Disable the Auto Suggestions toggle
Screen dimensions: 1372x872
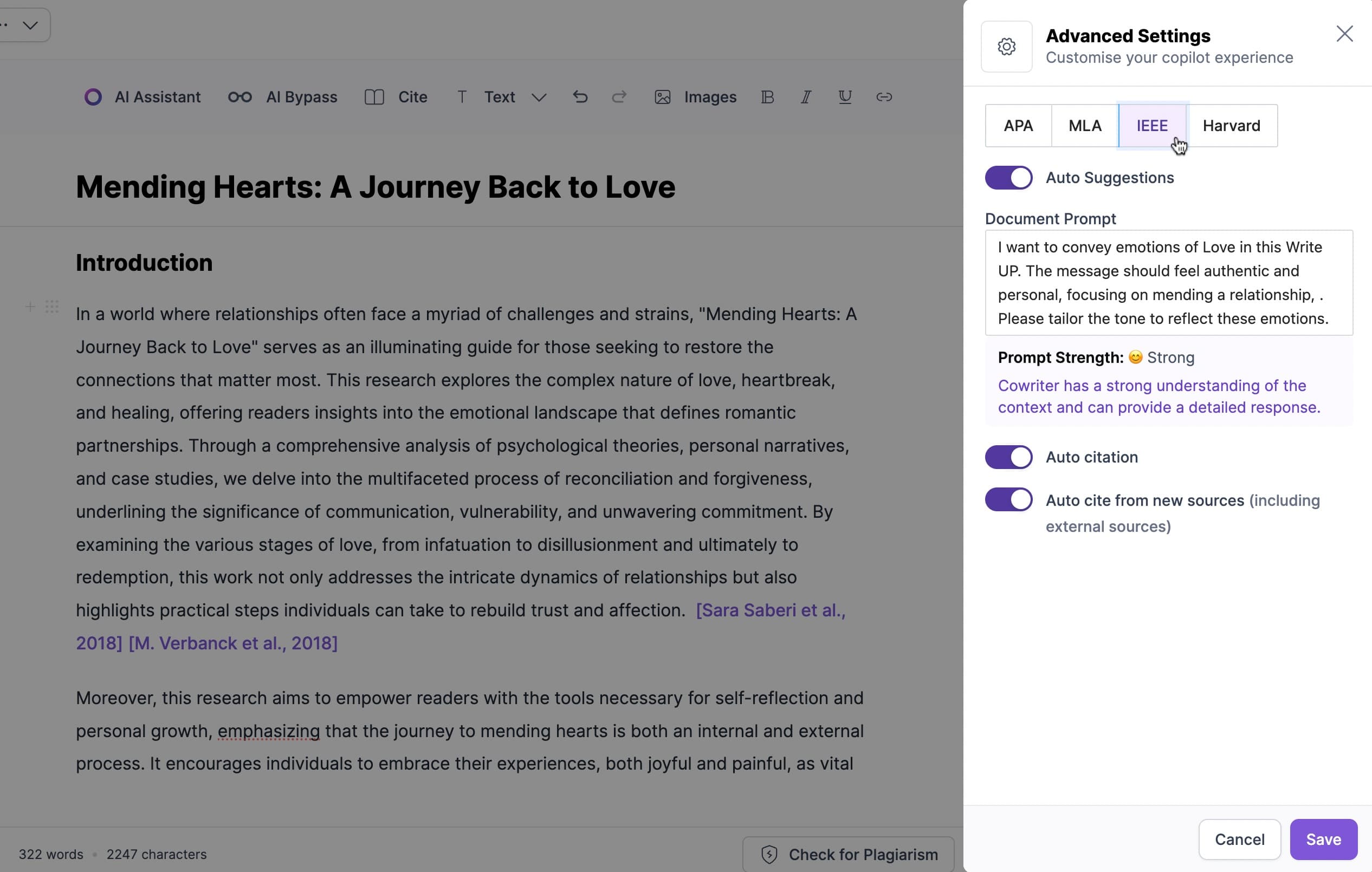click(1008, 178)
